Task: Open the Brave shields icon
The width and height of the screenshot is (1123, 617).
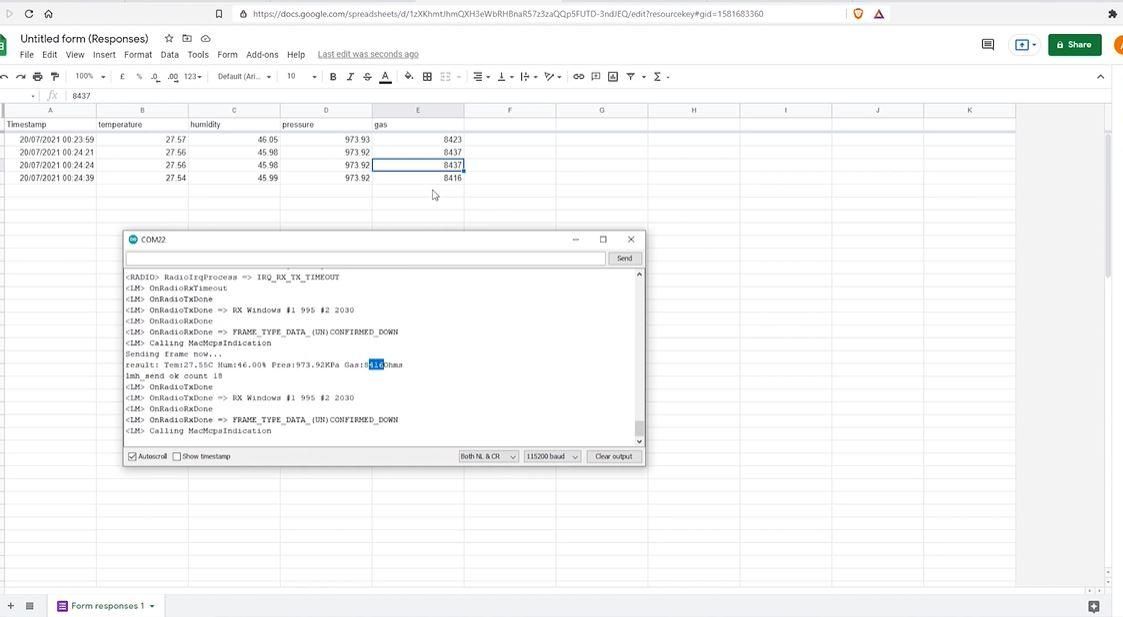Action: 858,14
